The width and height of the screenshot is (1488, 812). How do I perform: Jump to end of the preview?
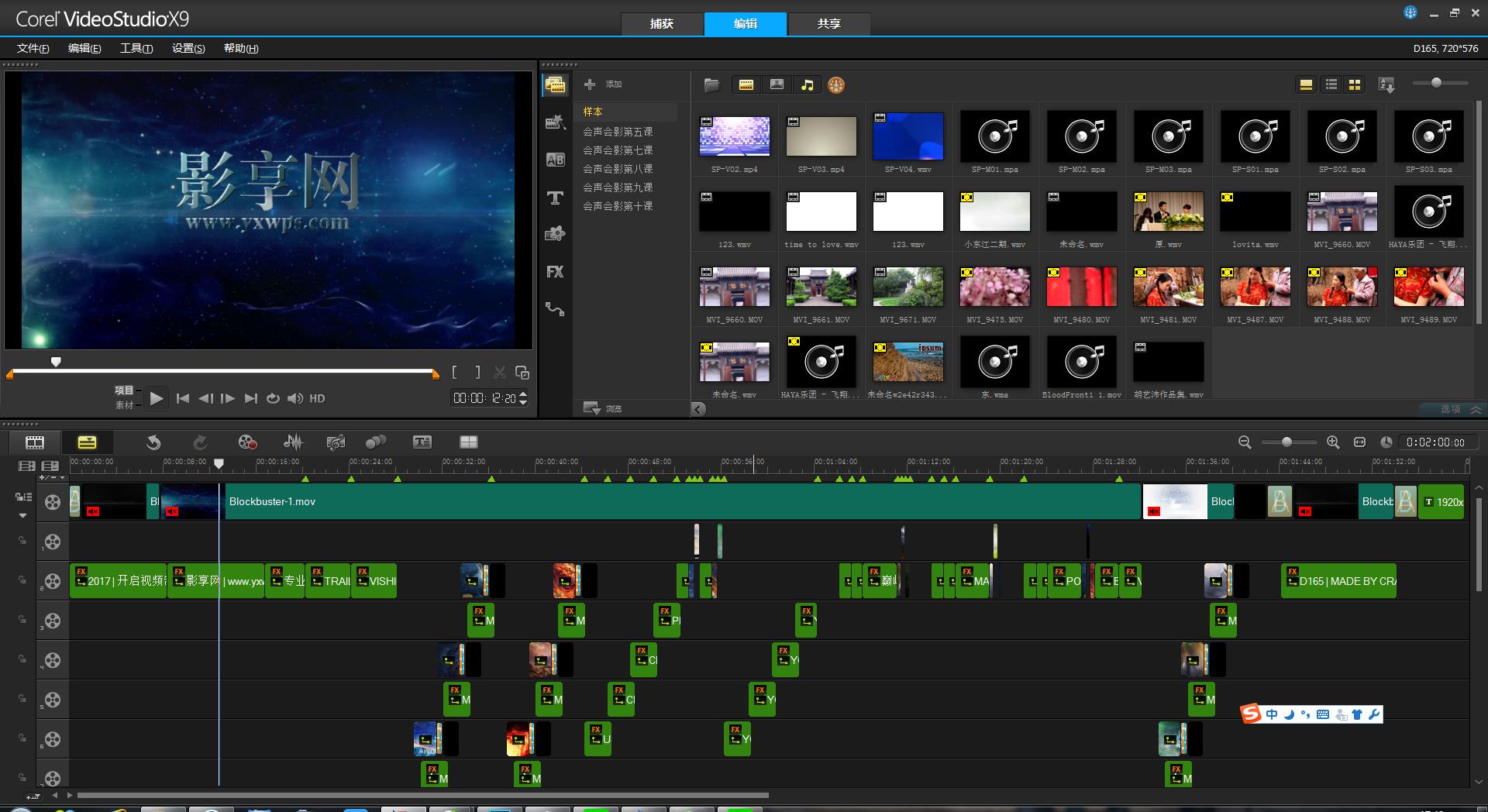(x=250, y=398)
